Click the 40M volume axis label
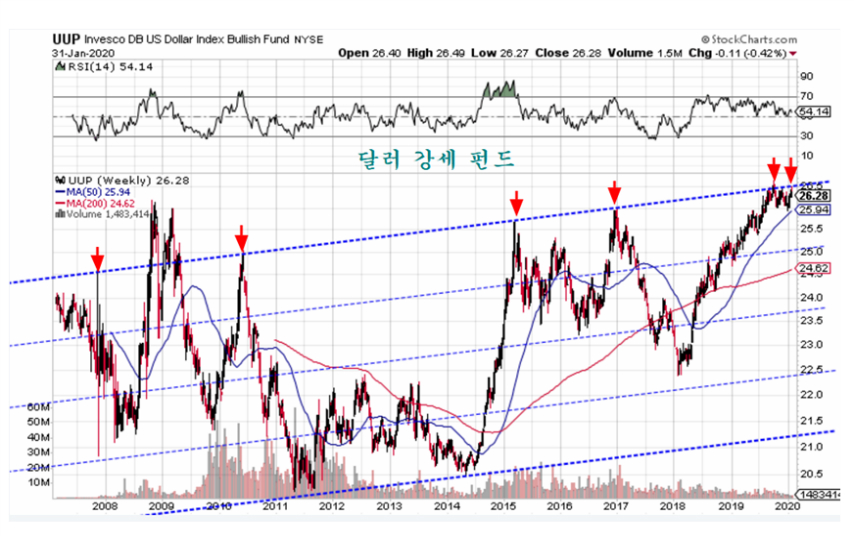The height and width of the screenshot is (538, 854). (x=38, y=437)
